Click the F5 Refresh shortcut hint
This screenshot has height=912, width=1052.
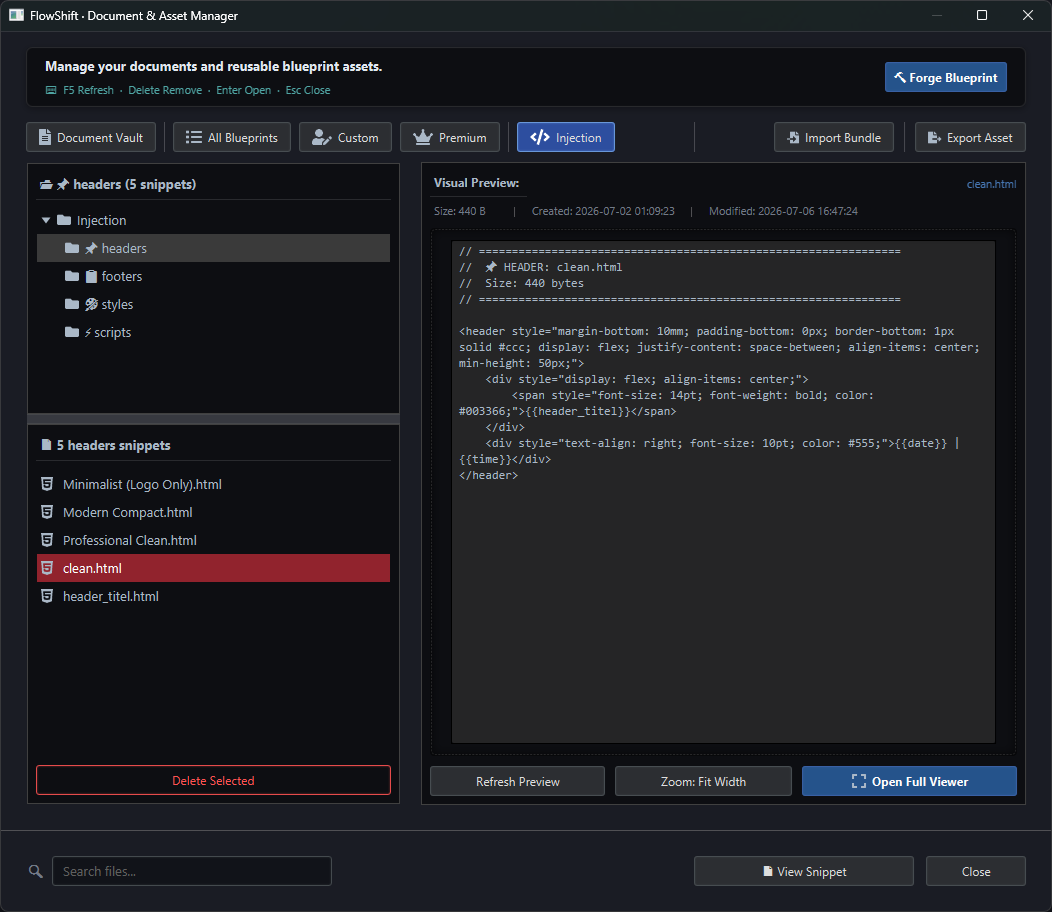coord(89,90)
